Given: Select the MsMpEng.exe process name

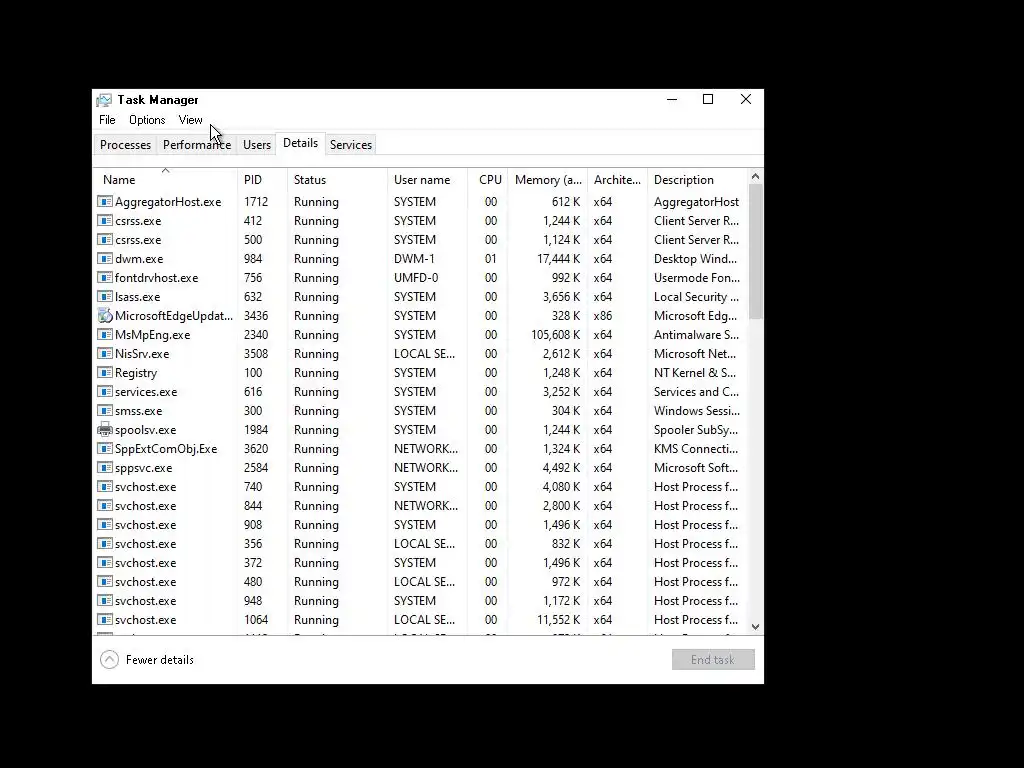Looking at the screenshot, I should (x=153, y=335).
